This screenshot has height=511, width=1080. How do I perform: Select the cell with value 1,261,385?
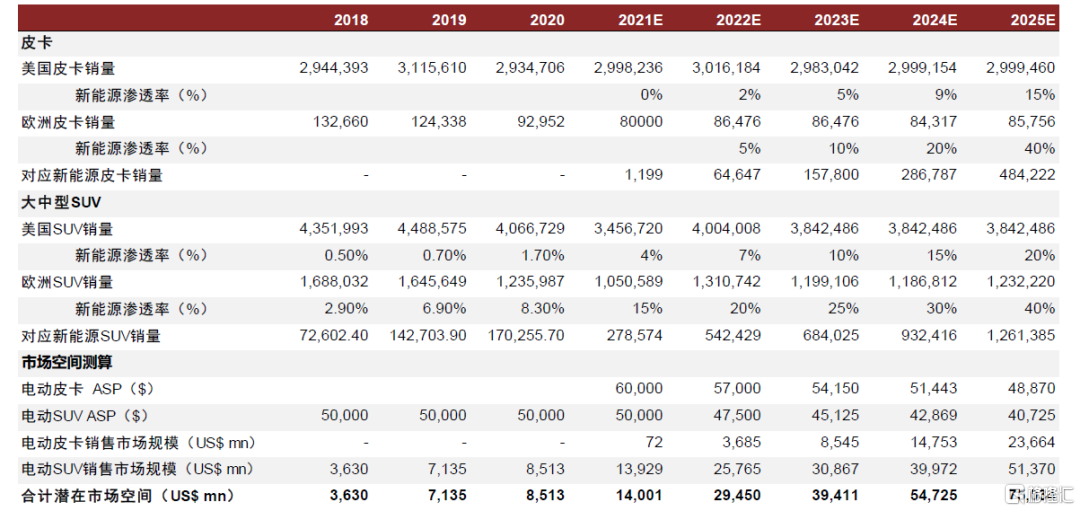[x=1021, y=336]
